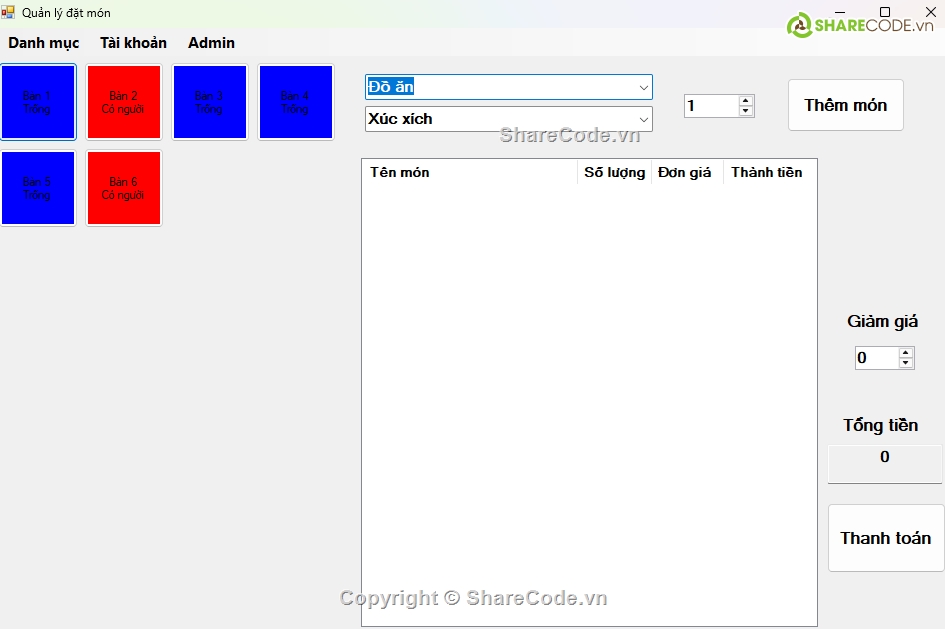Open red table Bàn 6

click(123, 188)
